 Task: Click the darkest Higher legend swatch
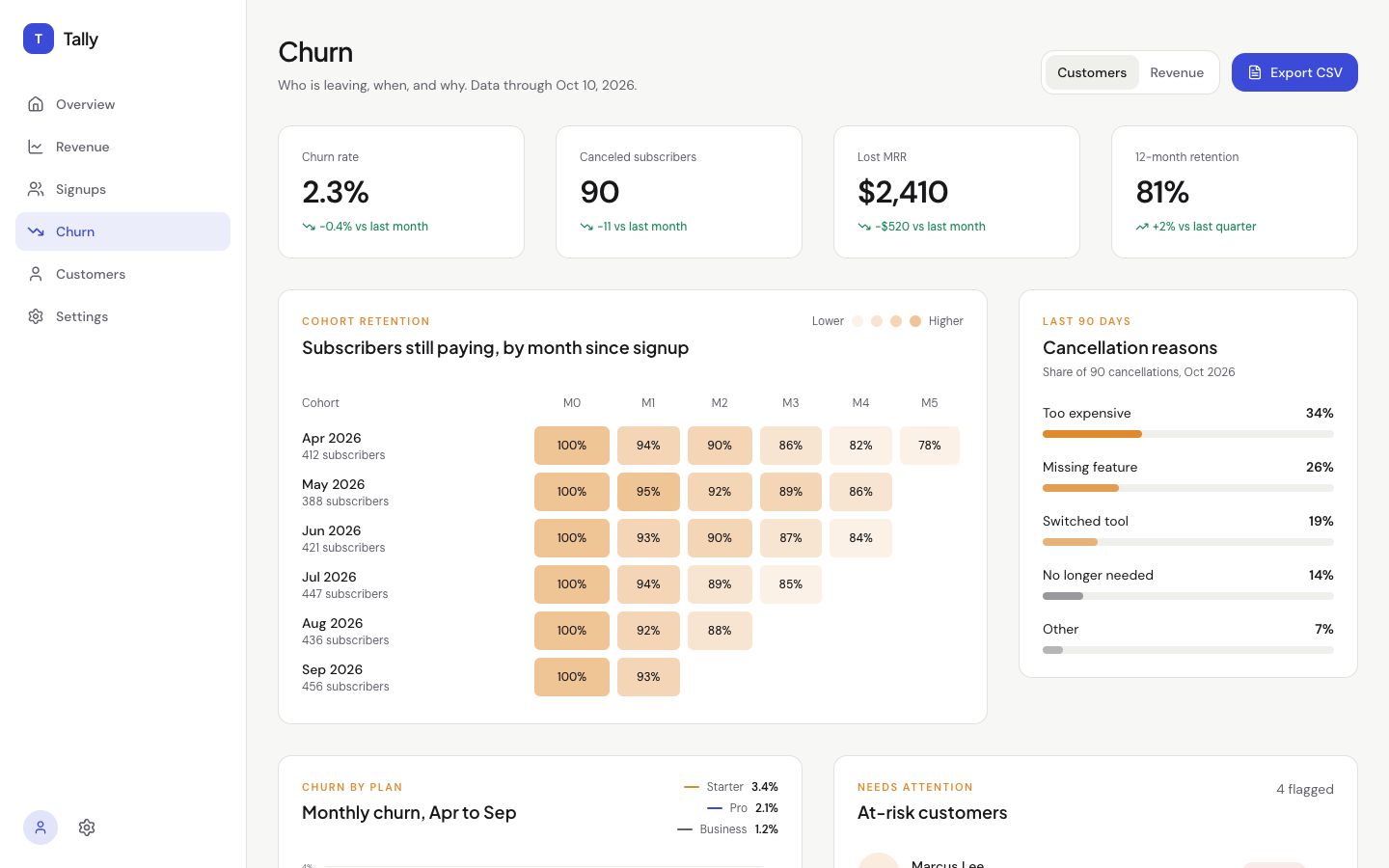(x=915, y=321)
